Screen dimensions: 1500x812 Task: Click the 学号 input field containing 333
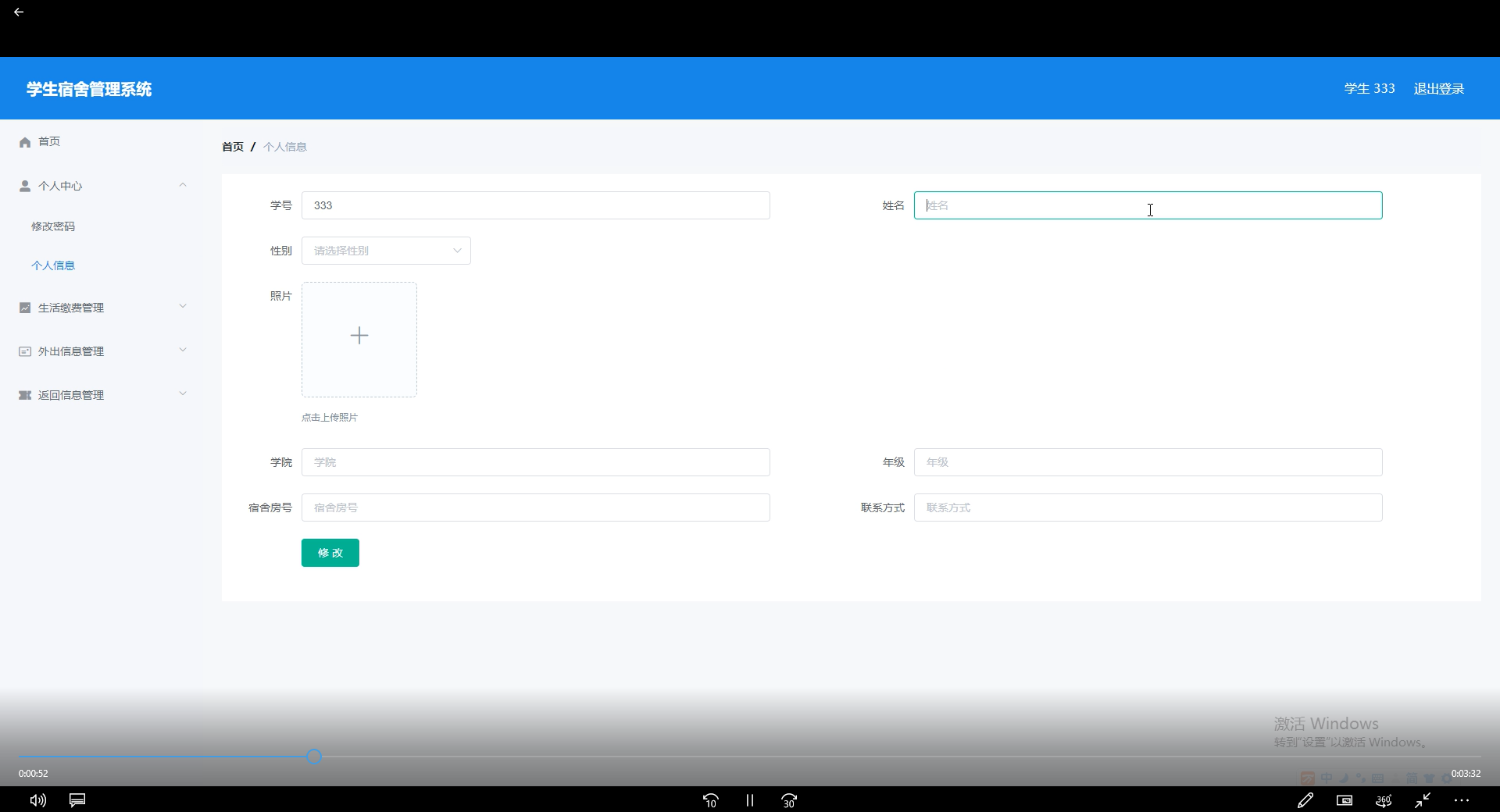click(536, 205)
